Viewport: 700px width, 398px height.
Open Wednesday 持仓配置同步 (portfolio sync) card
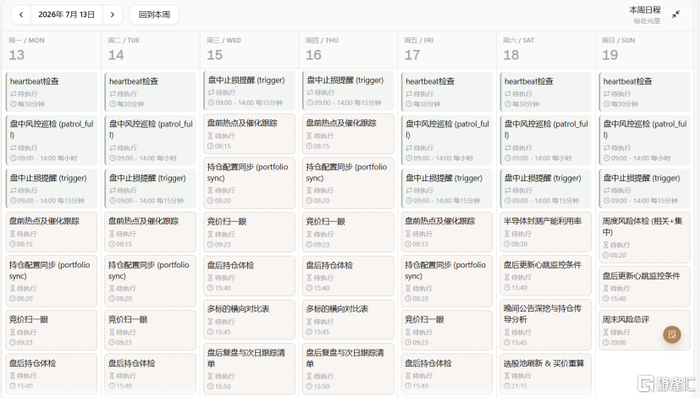(x=249, y=183)
